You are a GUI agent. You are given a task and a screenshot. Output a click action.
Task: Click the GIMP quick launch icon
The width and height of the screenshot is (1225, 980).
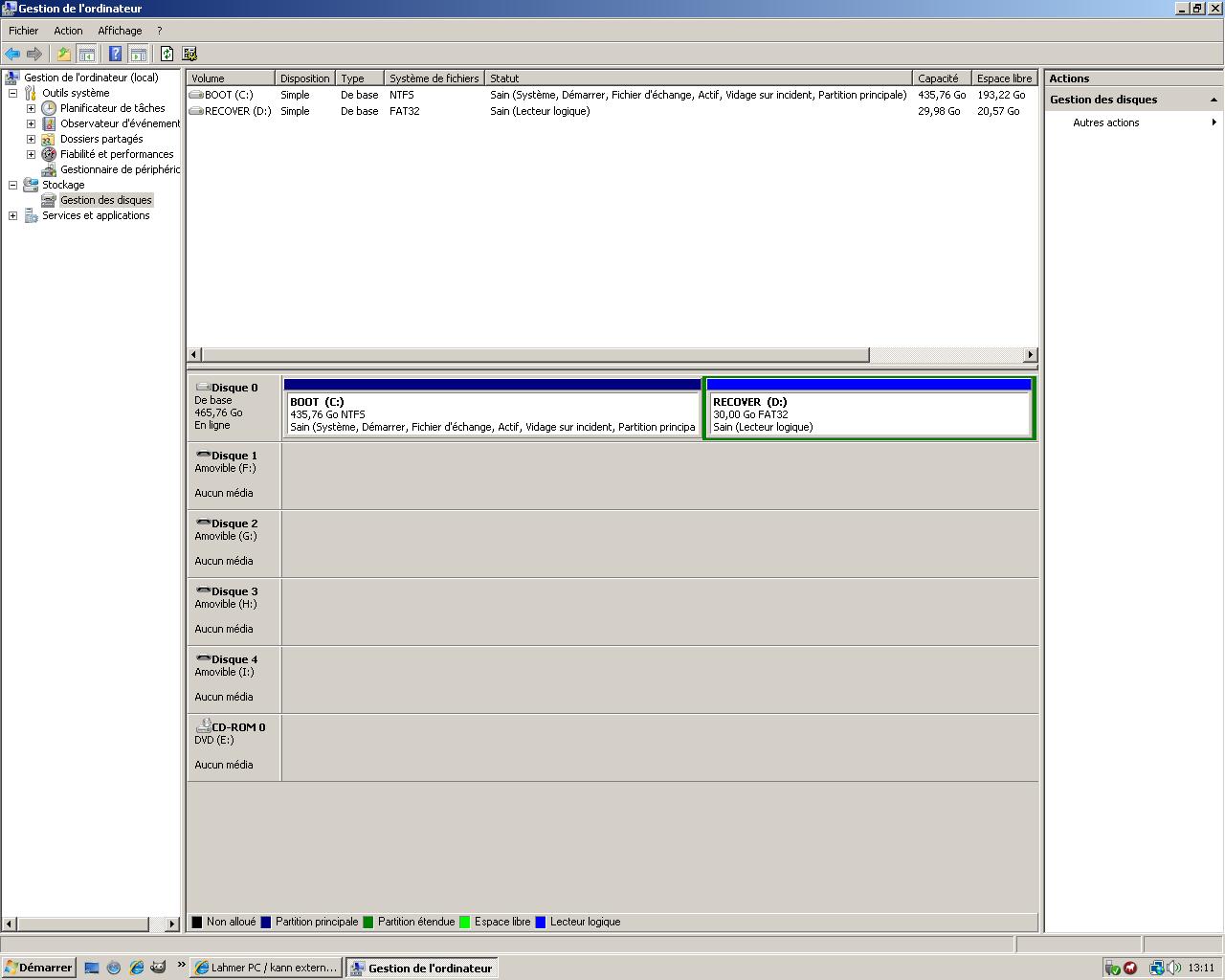coord(159,968)
